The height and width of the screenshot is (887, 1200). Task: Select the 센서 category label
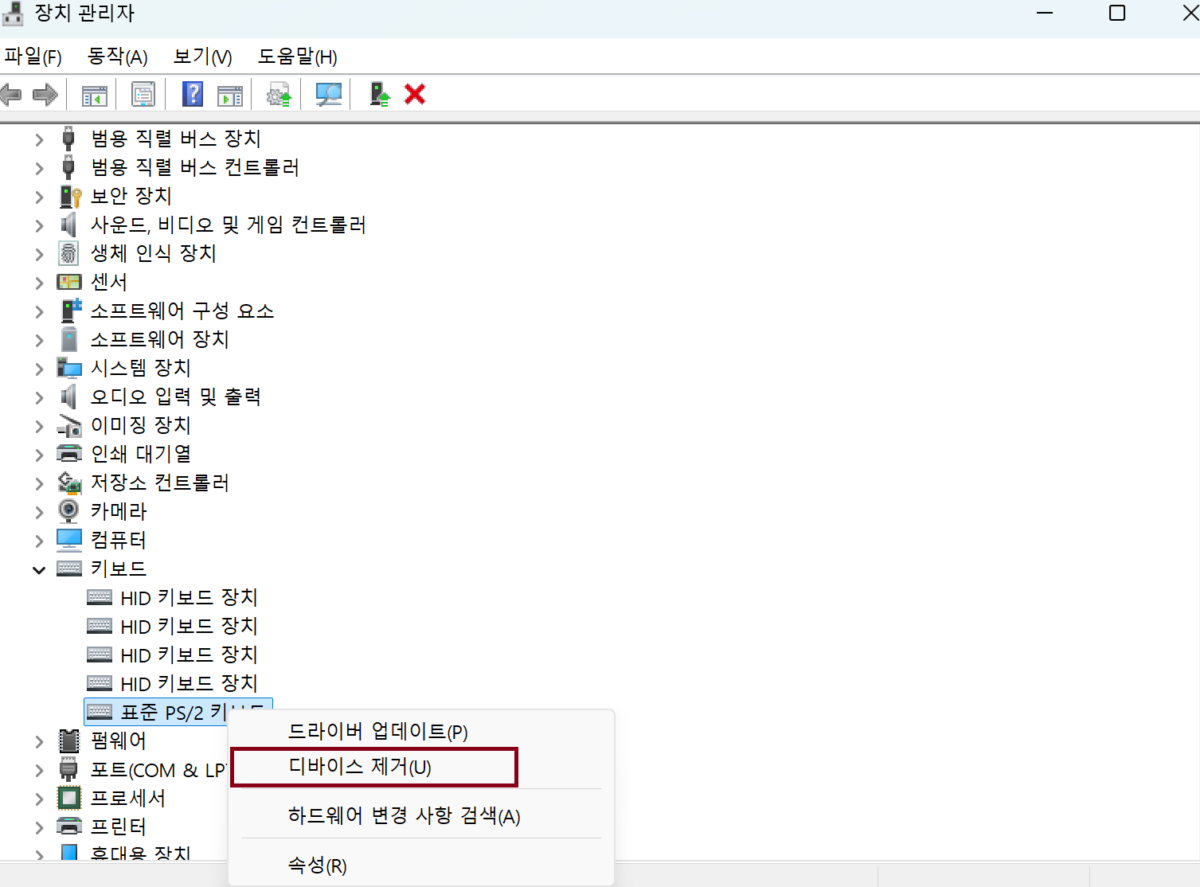(109, 282)
